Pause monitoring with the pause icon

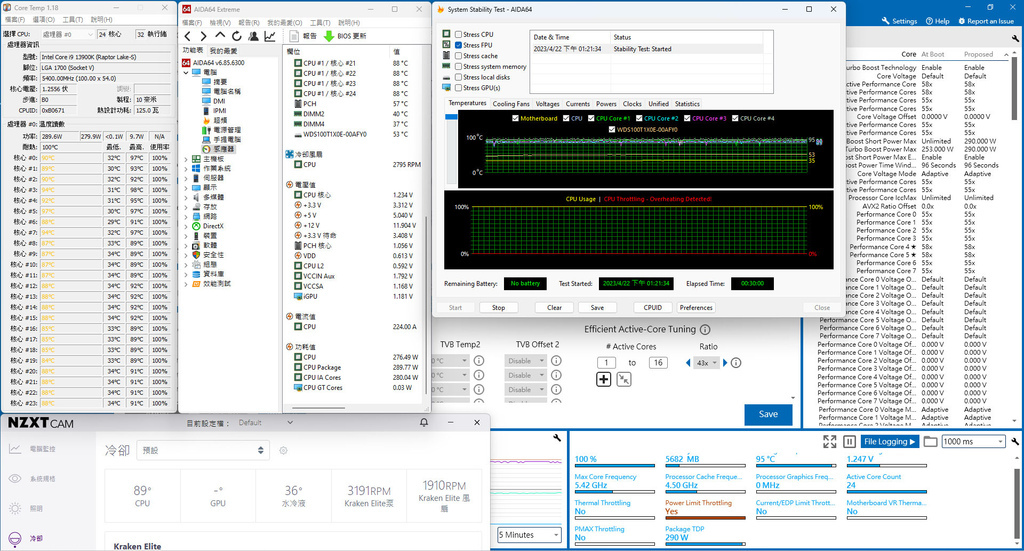pyautogui.click(x=850, y=442)
